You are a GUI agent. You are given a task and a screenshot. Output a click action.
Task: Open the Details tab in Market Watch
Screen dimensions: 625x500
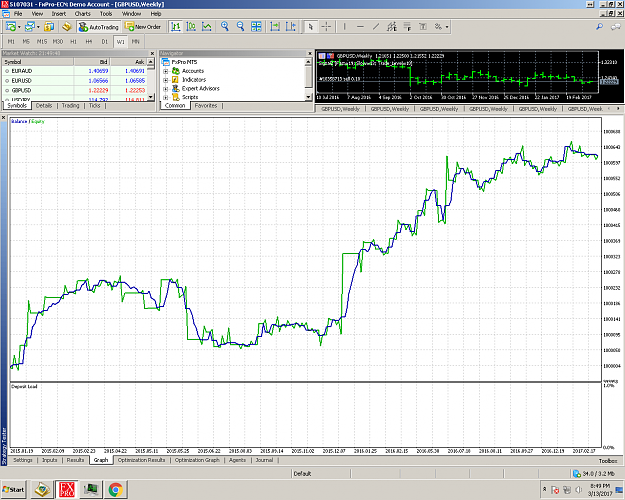tap(44, 106)
